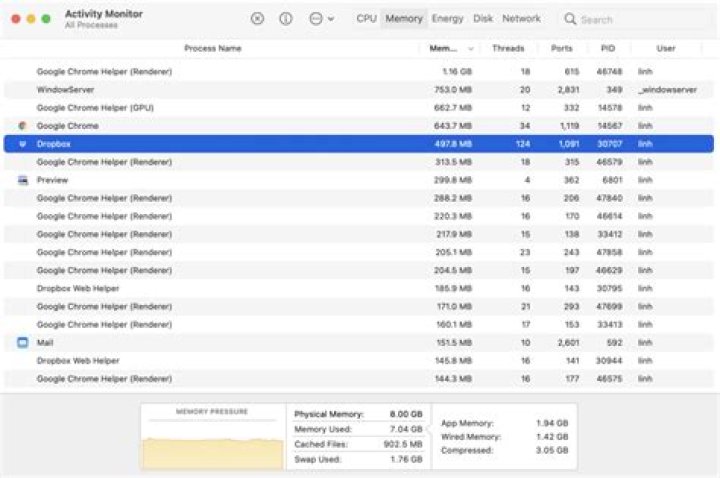Click the Physical Memory 8.00 GB value
Image resolution: width=720 pixels, height=478 pixels.
tap(406, 414)
